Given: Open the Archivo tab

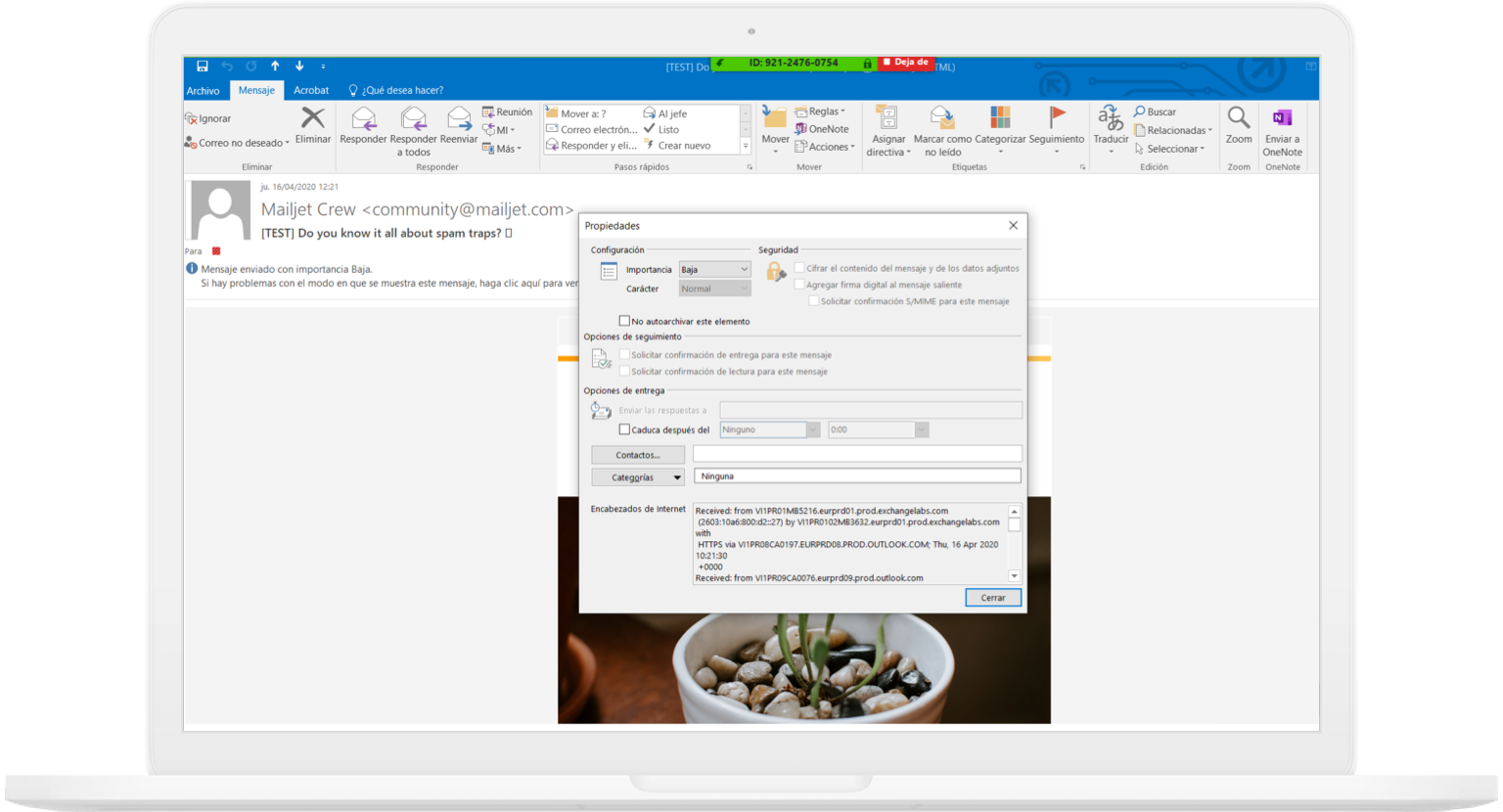Looking at the screenshot, I should 204,91.
